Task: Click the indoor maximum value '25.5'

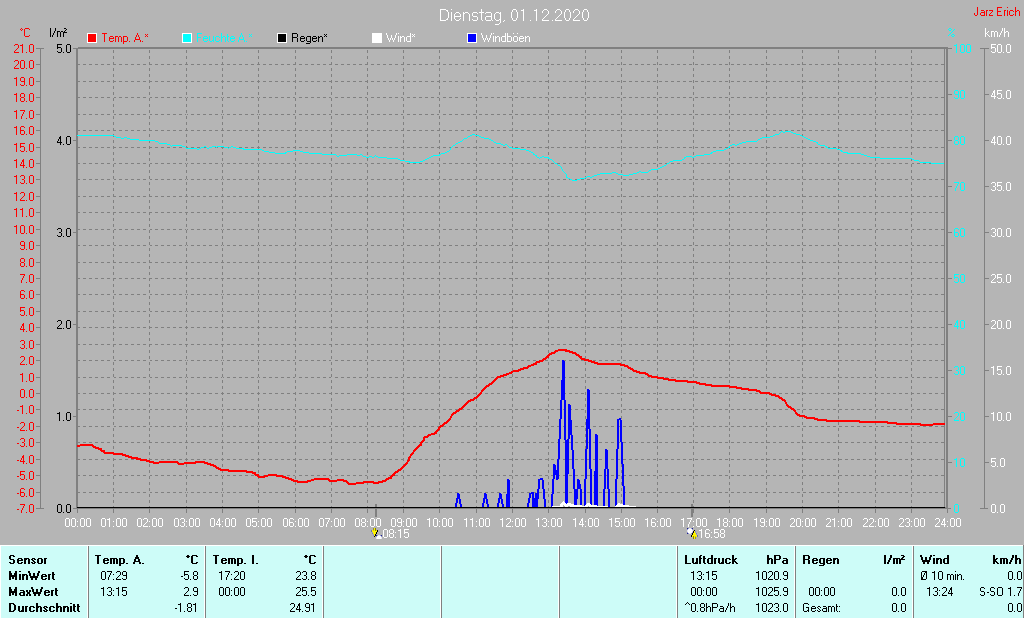Action: (x=306, y=592)
